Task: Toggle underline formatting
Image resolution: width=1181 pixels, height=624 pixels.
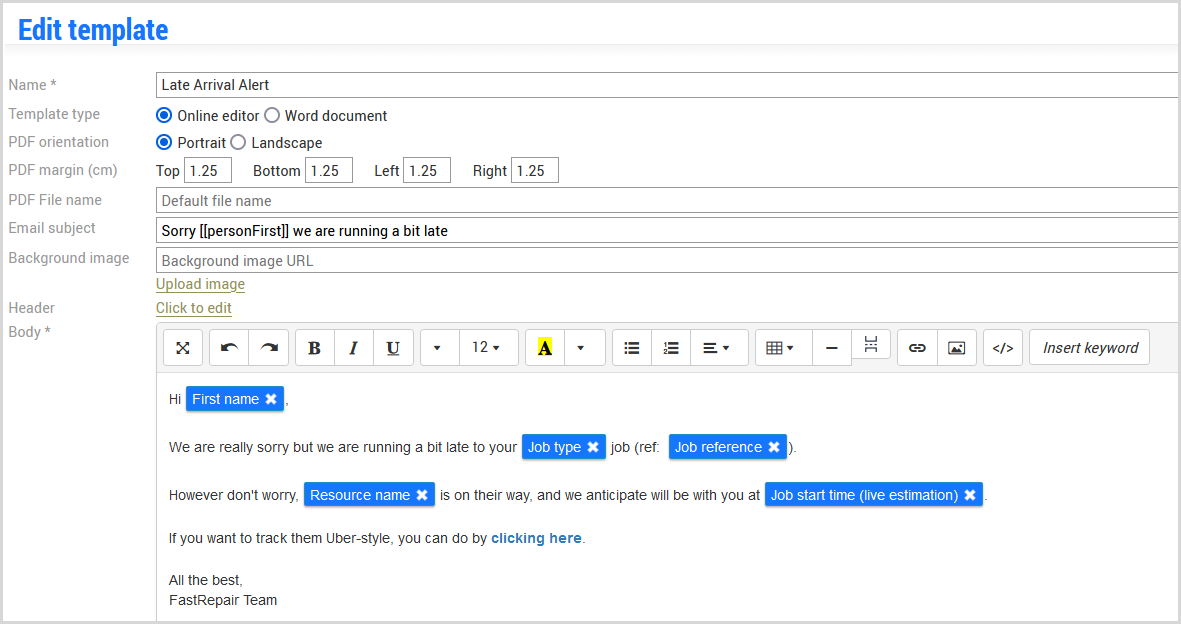Action: point(393,348)
